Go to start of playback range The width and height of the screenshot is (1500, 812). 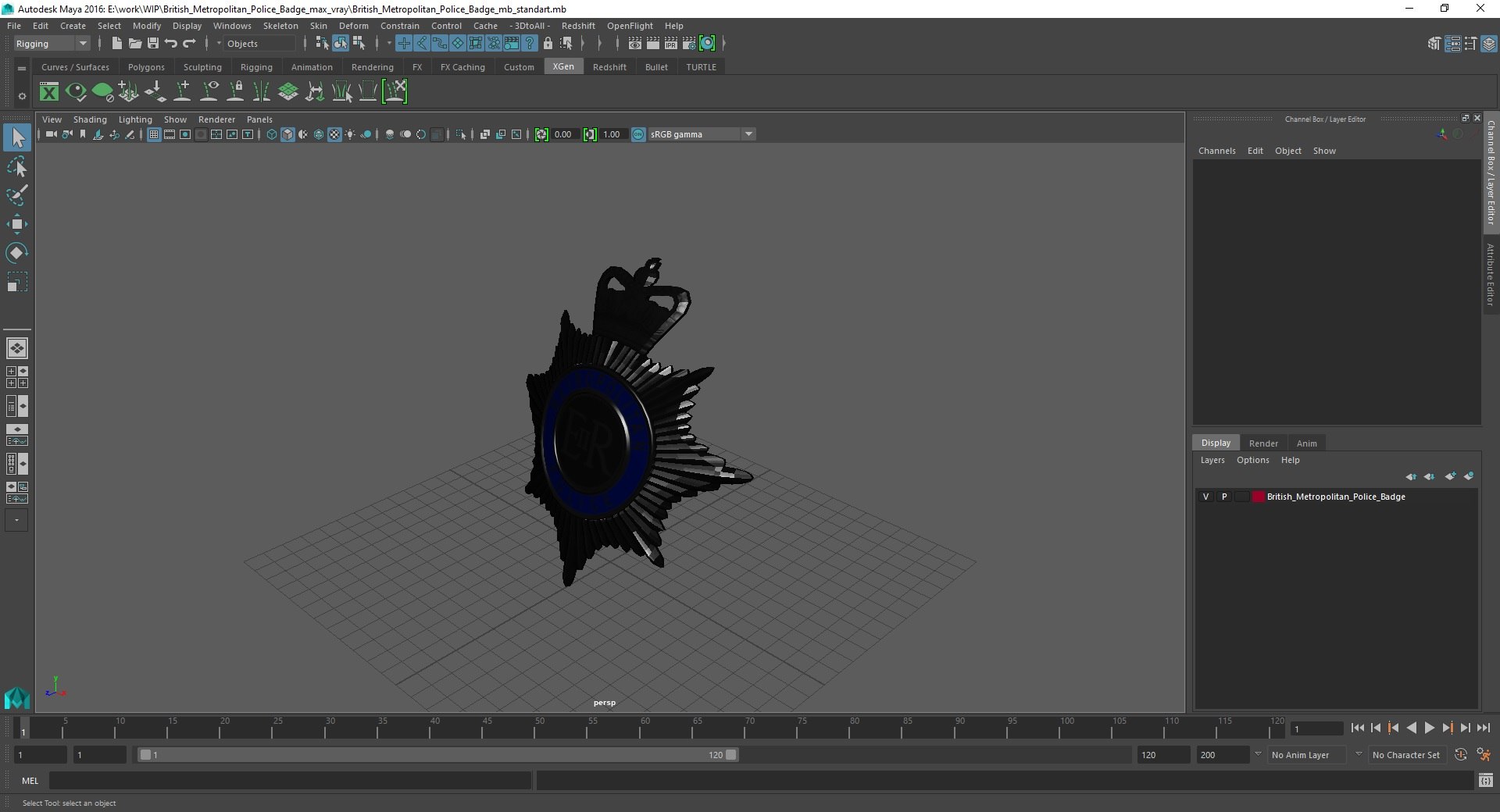pyautogui.click(x=1358, y=728)
